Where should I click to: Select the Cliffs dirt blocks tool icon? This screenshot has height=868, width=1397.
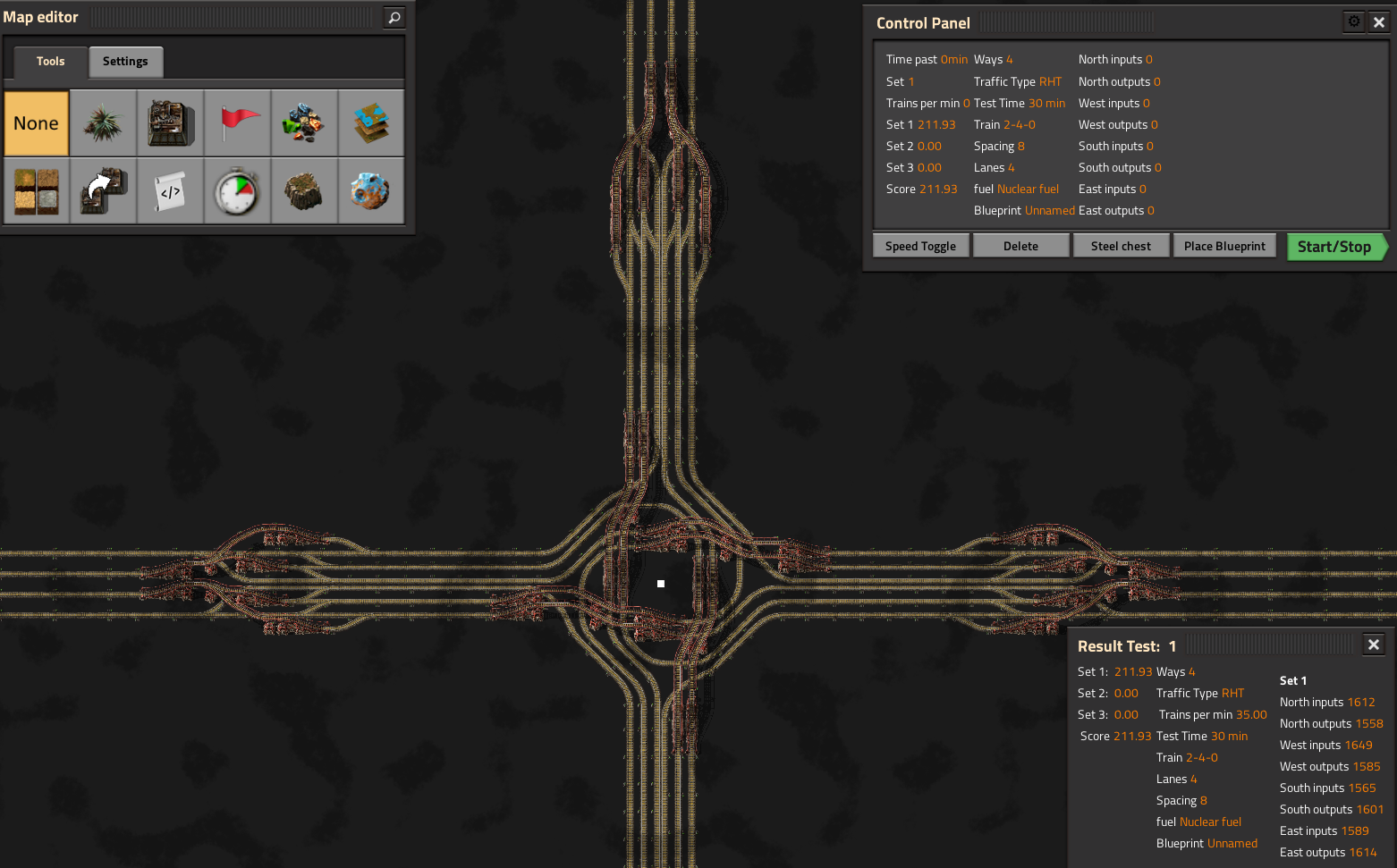37,190
